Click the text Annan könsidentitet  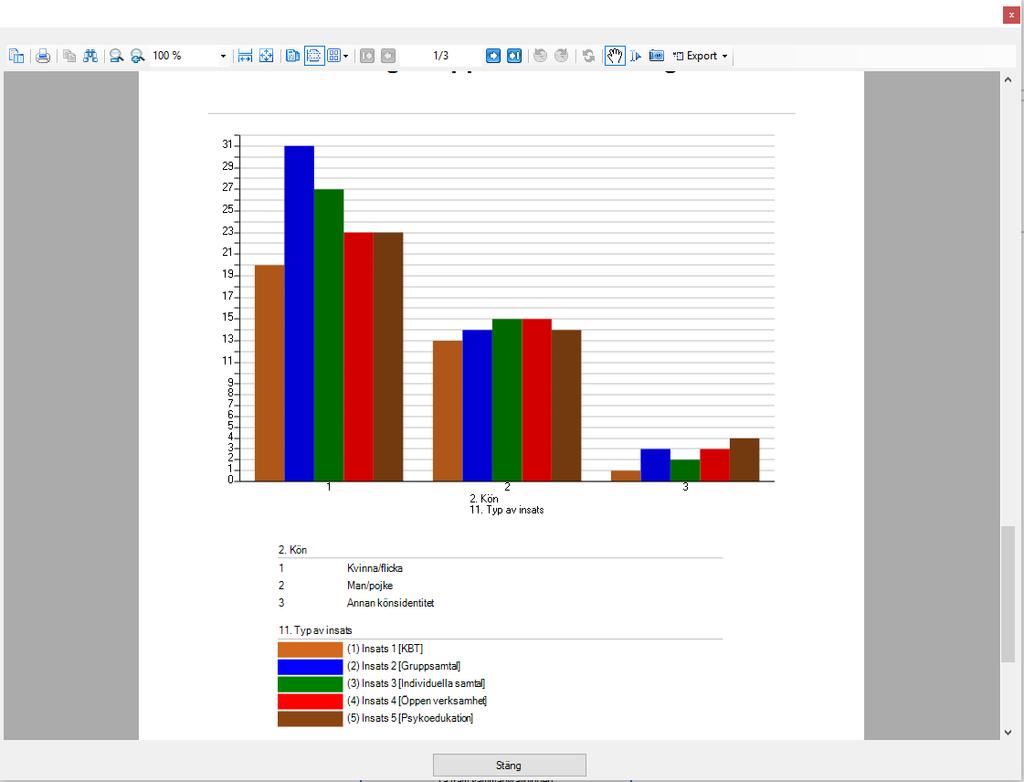coord(391,603)
